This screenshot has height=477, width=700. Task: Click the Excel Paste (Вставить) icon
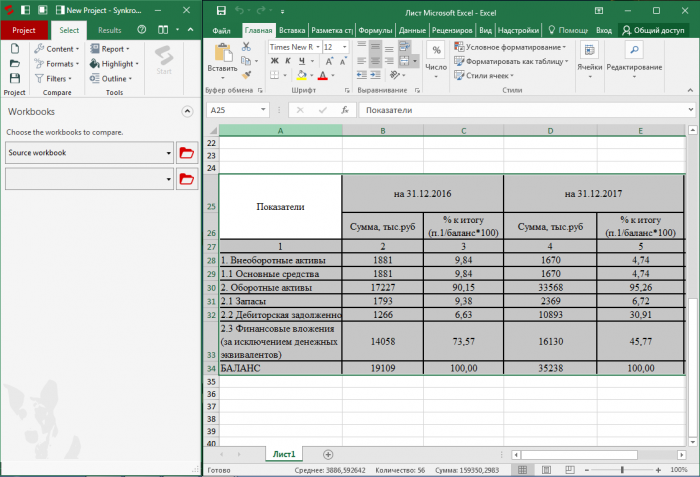pos(222,53)
